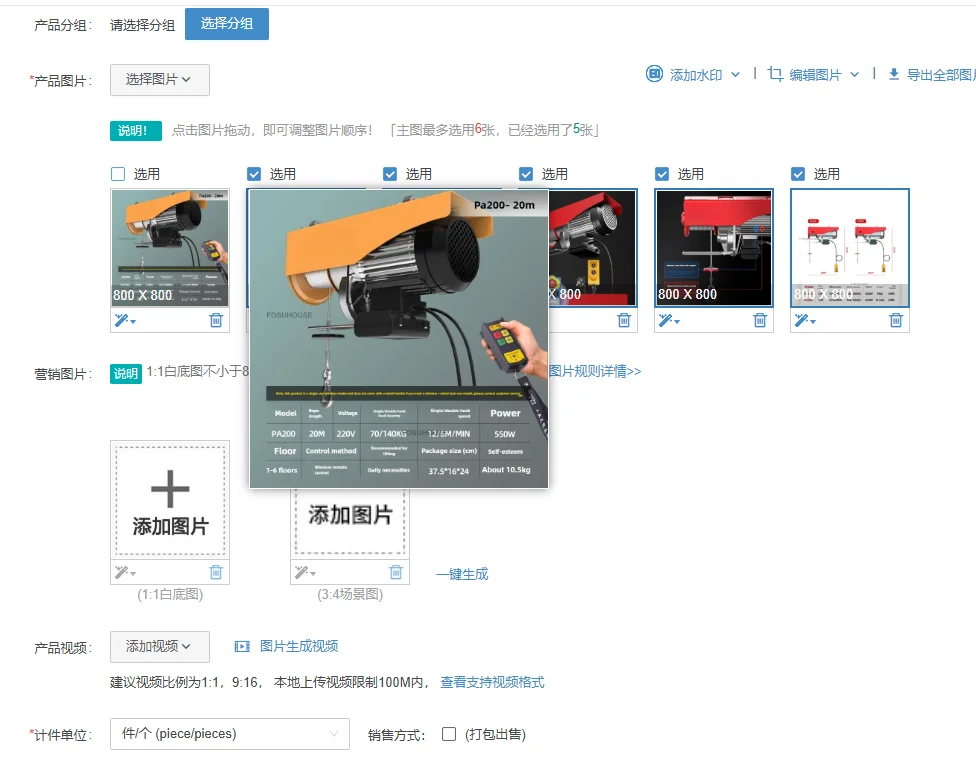Viewport: 976px width, 766px height.
Task: Delete the red hoist diagram image
Action: point(760,320)
